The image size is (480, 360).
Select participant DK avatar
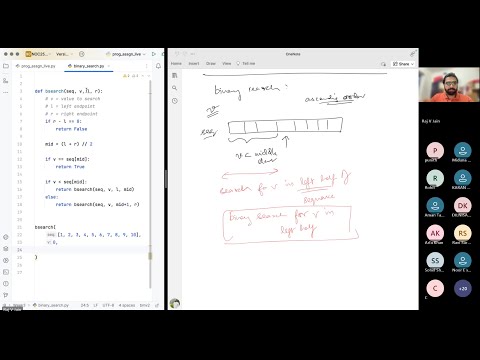(x=463, y=206)
